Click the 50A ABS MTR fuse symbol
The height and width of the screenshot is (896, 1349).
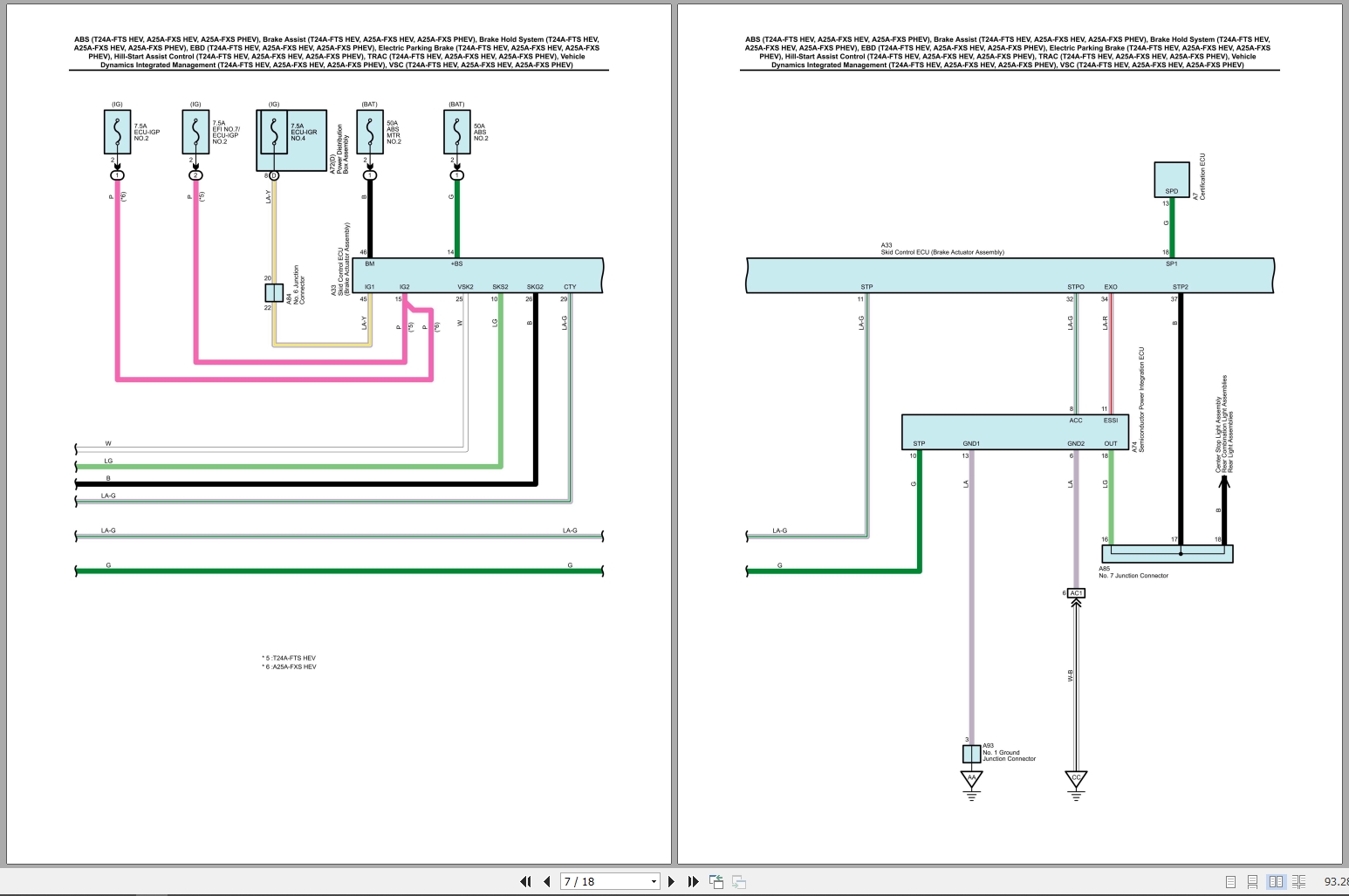click(x=369, y=131)
